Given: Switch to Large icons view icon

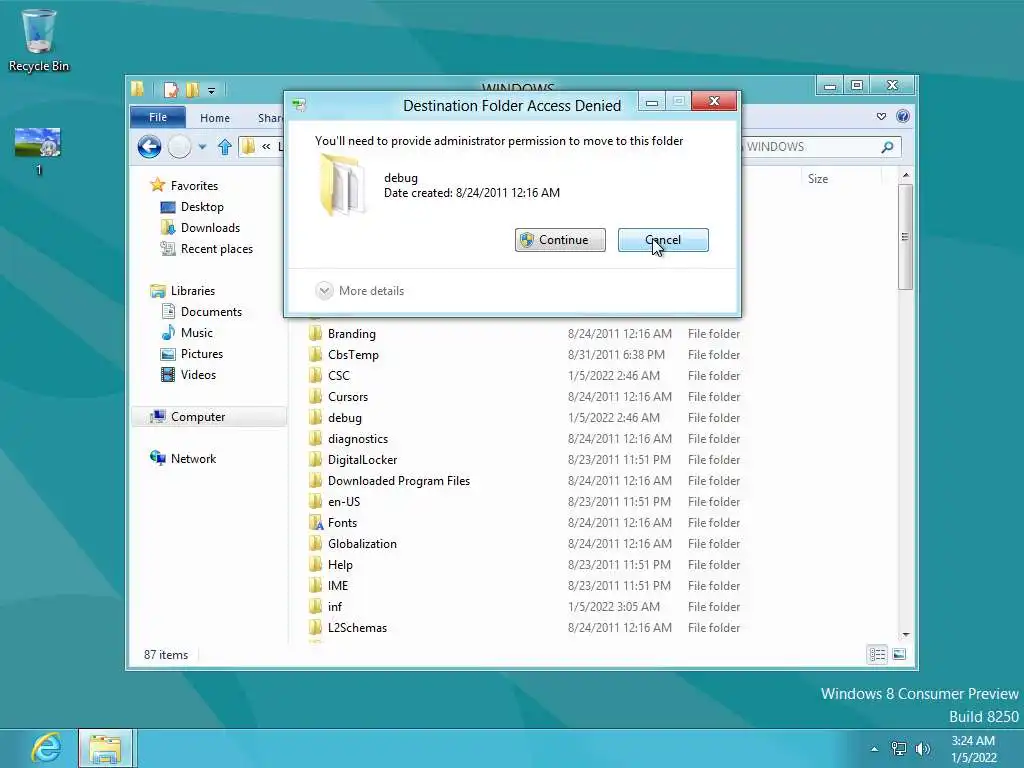Looking at the screenshot, I should (899, 654).
